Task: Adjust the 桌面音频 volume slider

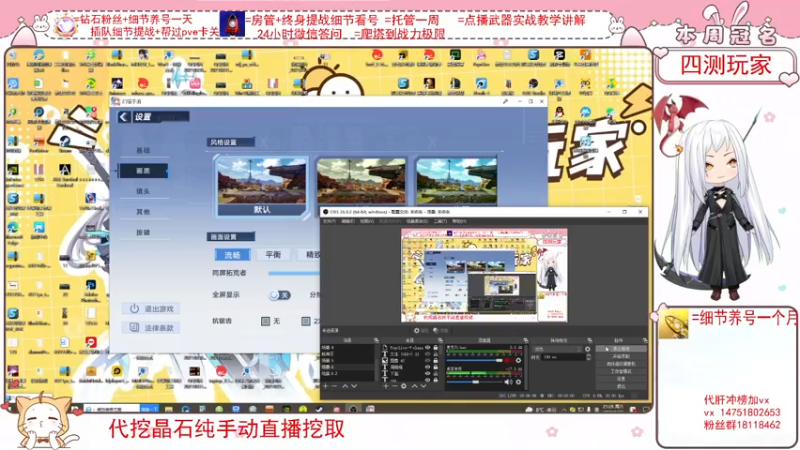Action: point(474,382)
